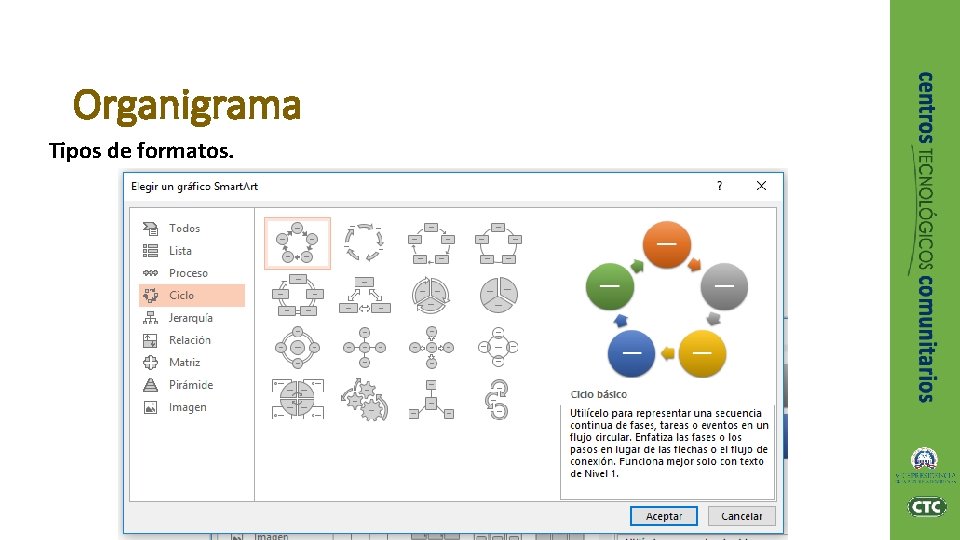Viewport: 960px width, 540px height.
Task: Choose the cycle matrix layout icon
Action: [x=298, y=399]
